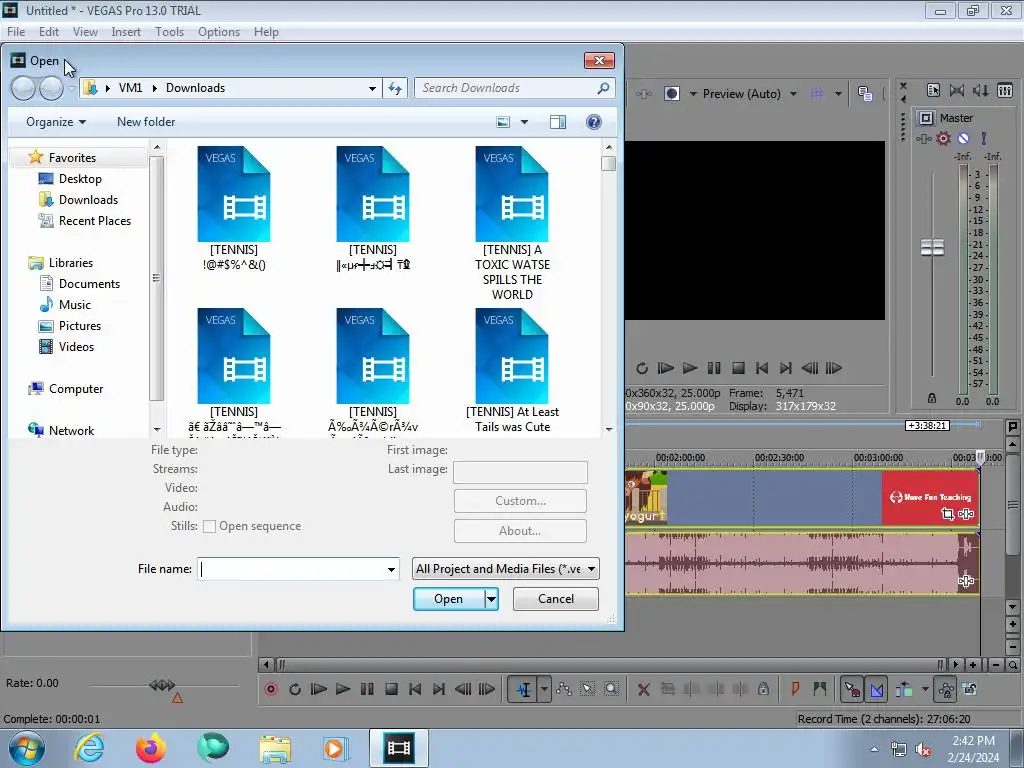Click the Insert Marker icon

[795, 689]
